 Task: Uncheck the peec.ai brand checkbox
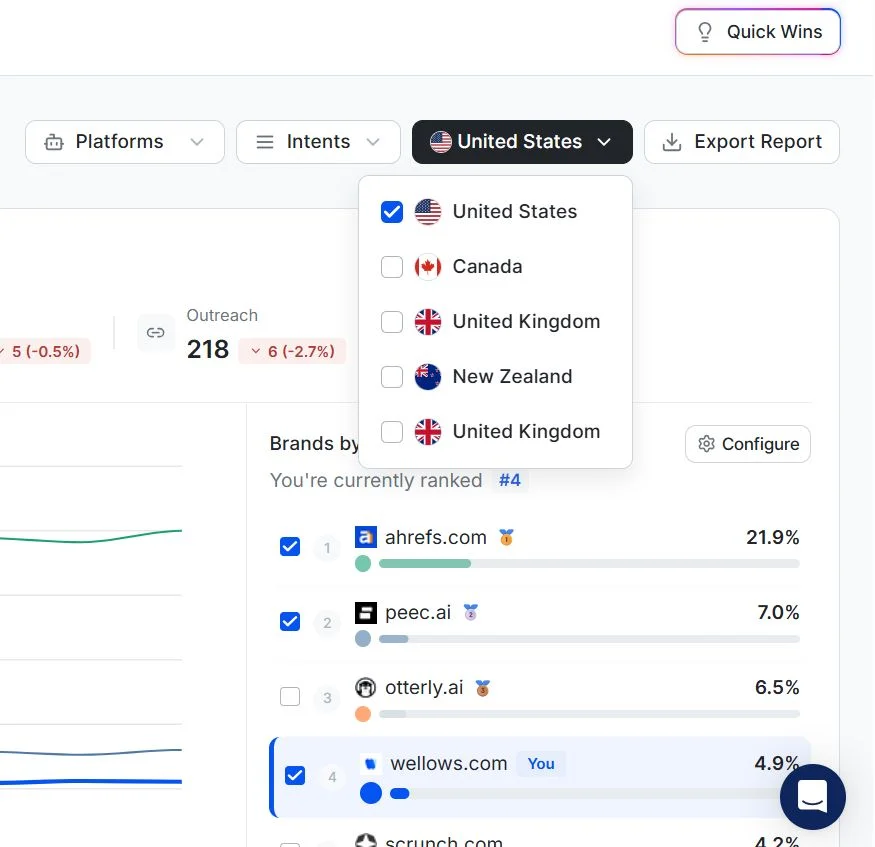click(290, 621)
